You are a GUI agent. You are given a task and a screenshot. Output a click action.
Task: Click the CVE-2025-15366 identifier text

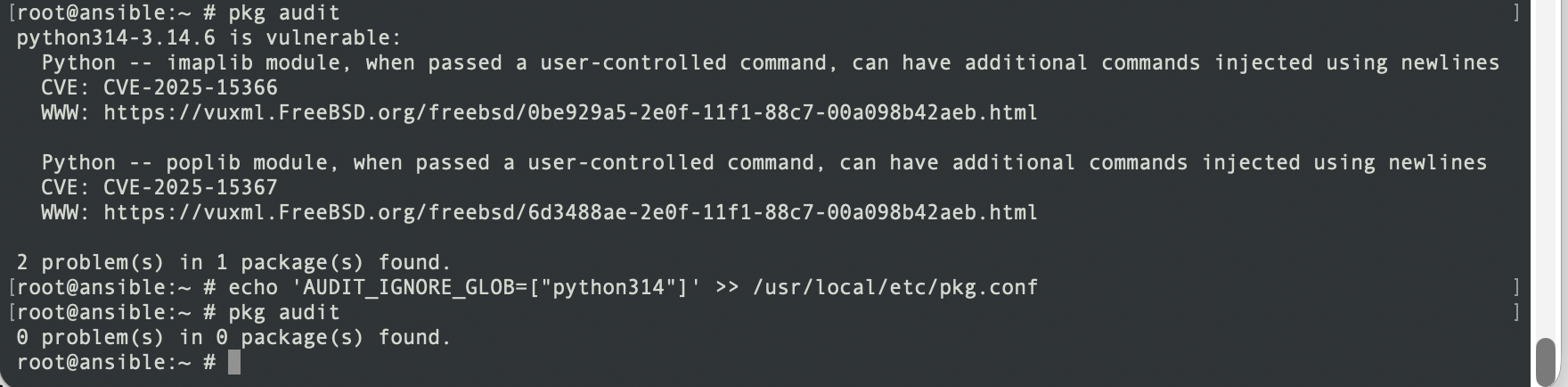tap(191, 87)
